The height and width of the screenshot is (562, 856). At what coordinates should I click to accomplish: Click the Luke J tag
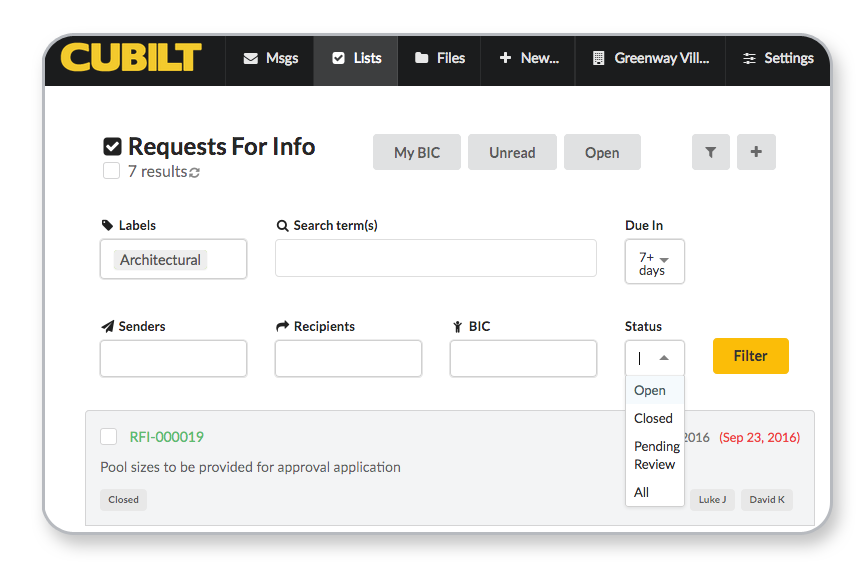click(712, 500)
